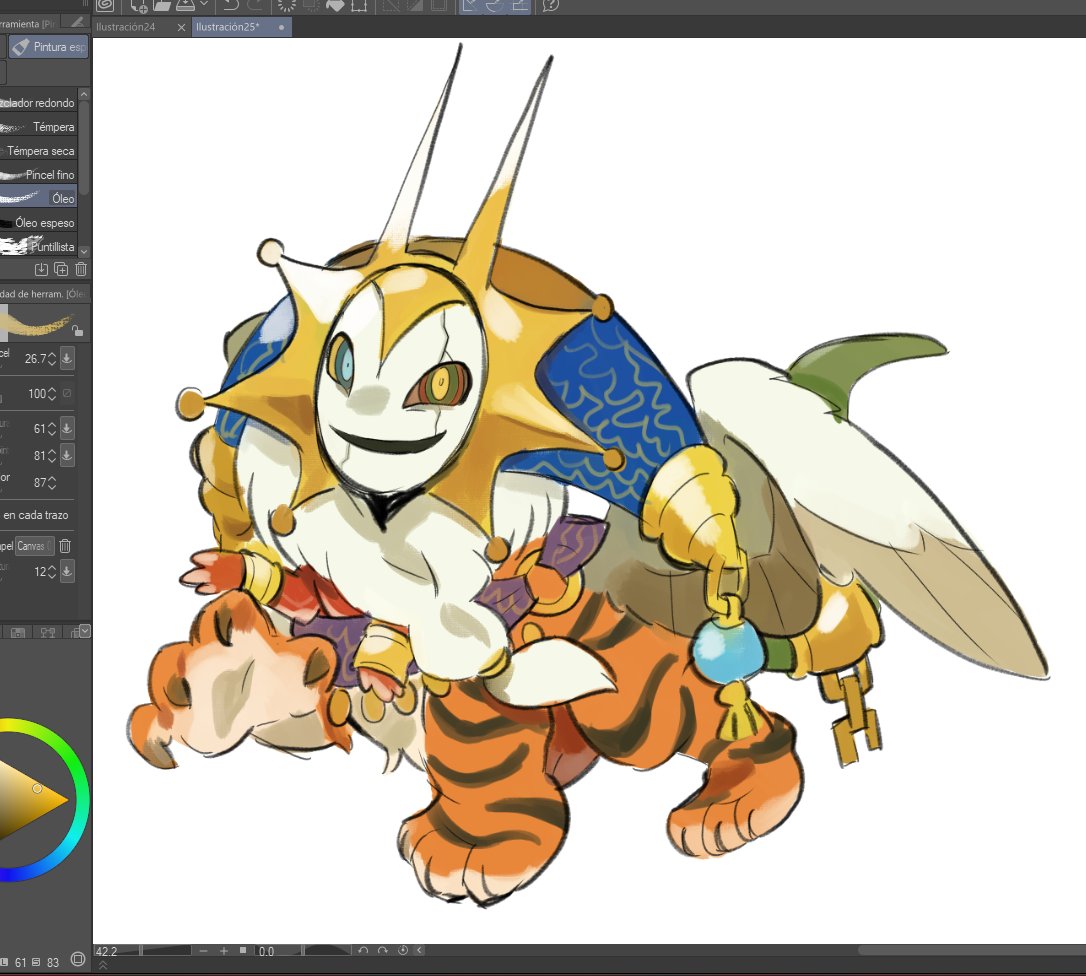Click the save file icon
The width and height of the screenshot is (1086, 976).
186,6
